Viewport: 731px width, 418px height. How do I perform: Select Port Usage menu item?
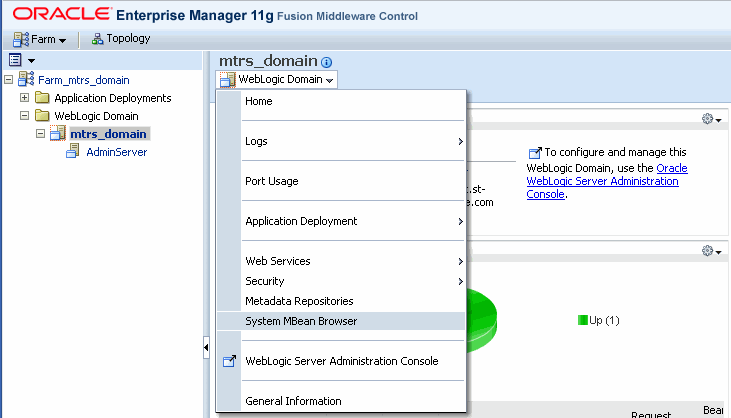341,181
